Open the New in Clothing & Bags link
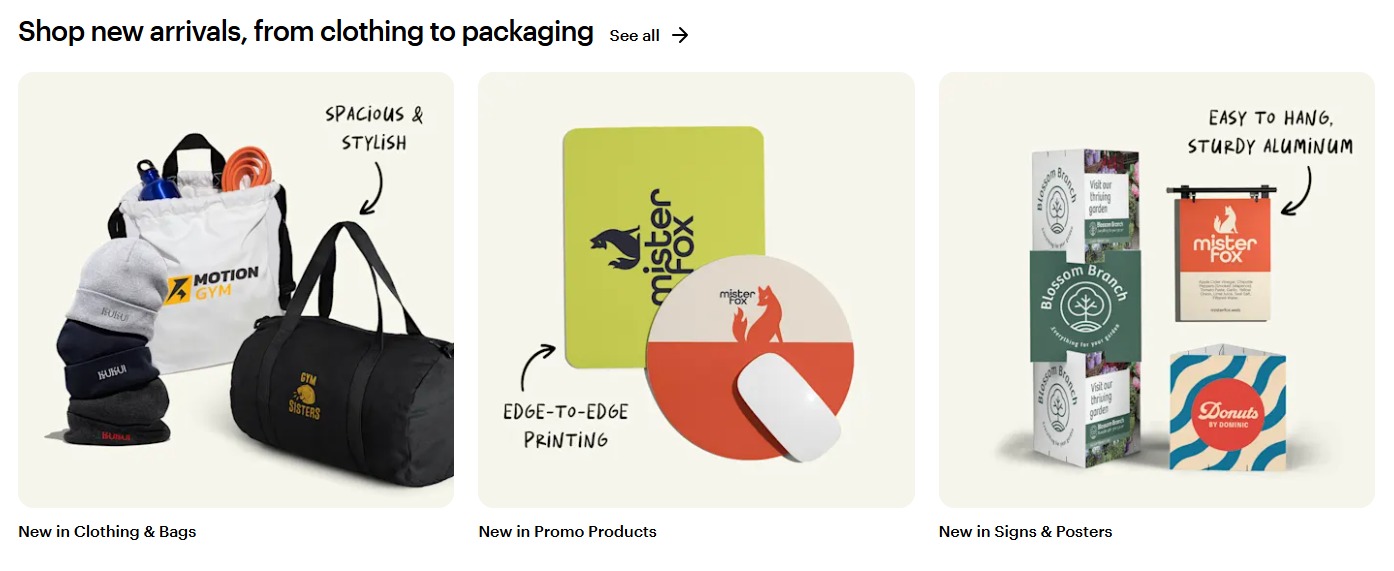Viewport: 1394px width, 571px height. click(x=107, y=532)
